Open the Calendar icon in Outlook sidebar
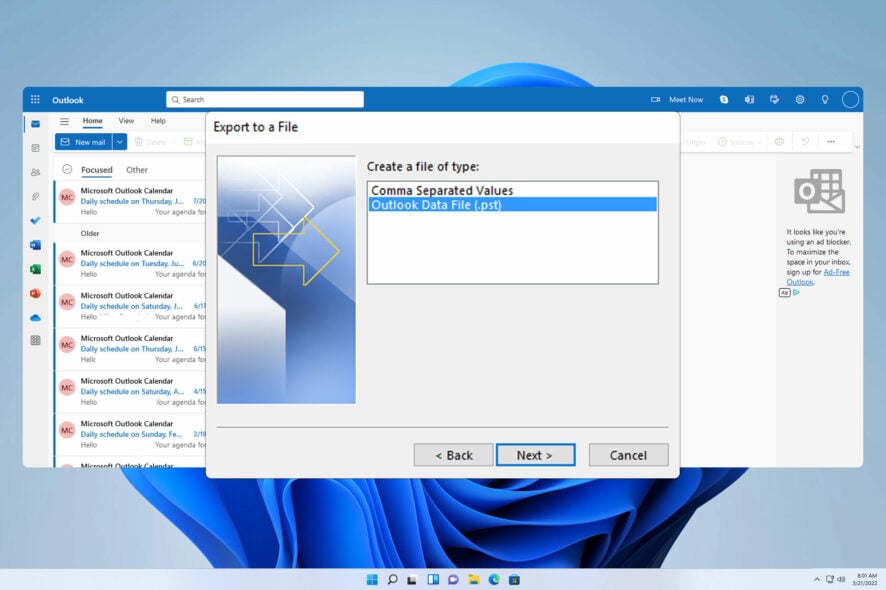This screenshot has height=590, width=886. [x=32, y=148]
